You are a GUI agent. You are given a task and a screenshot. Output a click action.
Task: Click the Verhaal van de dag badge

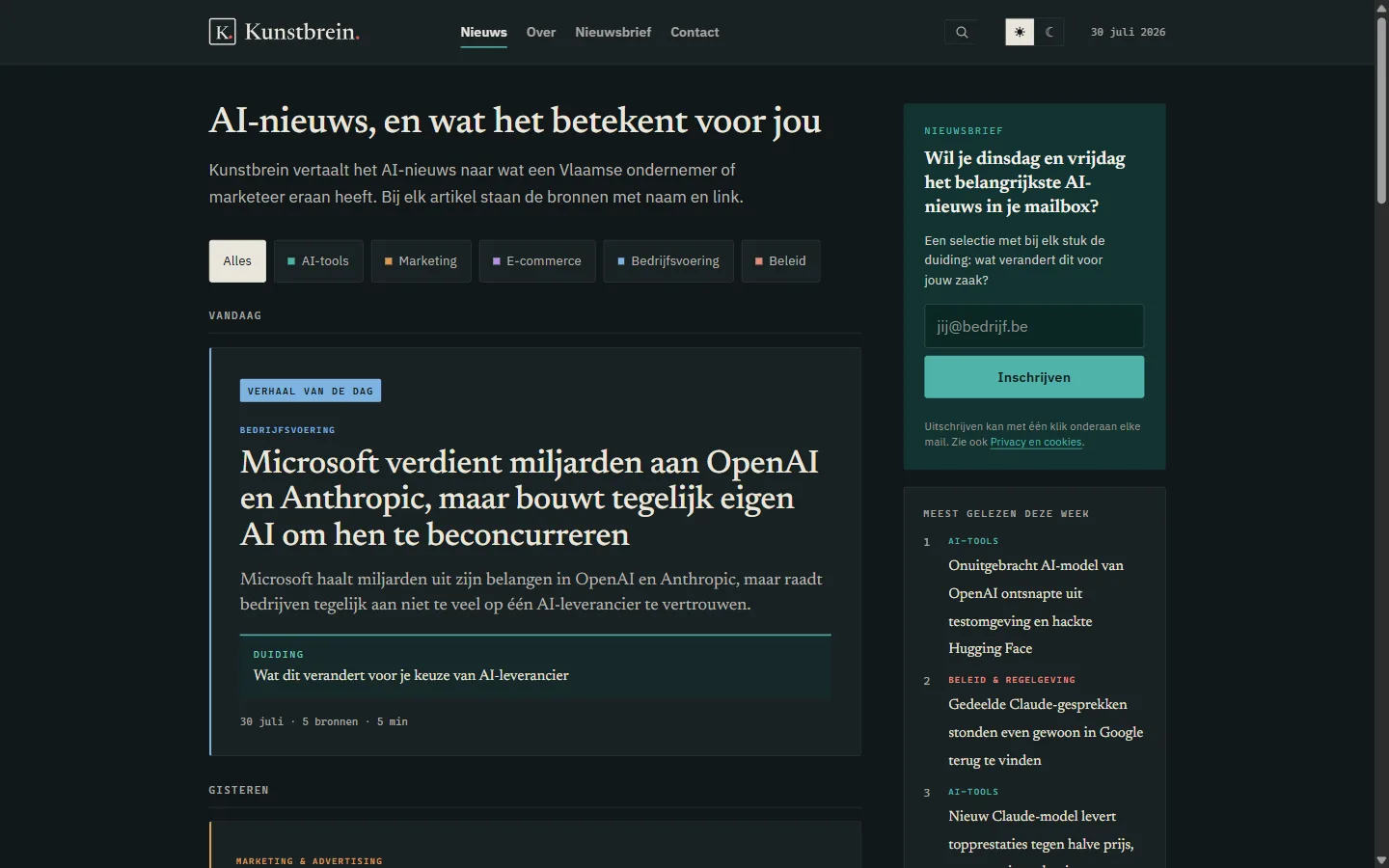point(311,391)
